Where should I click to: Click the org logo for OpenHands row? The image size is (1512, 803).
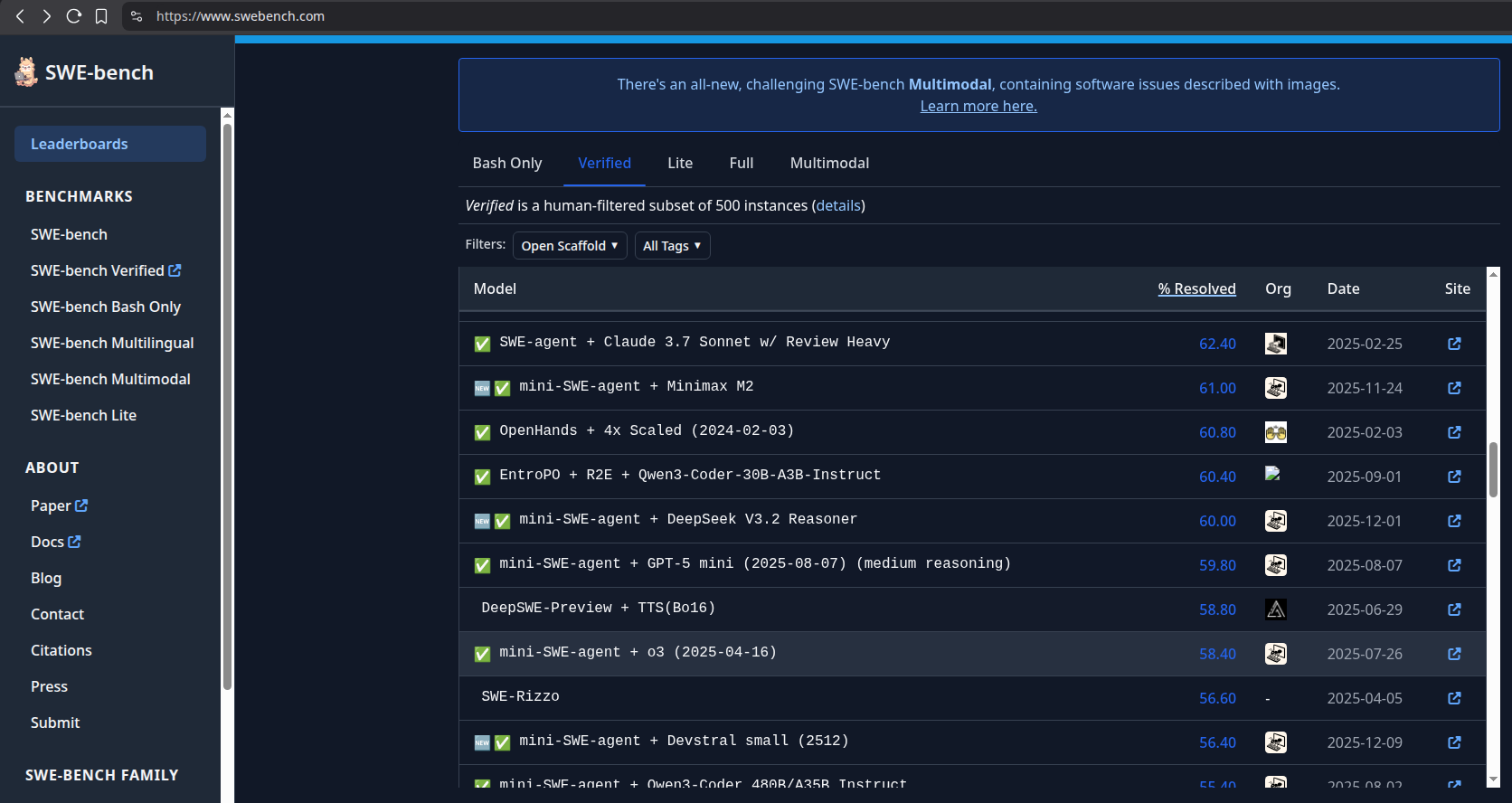[x=1275, y=432]
